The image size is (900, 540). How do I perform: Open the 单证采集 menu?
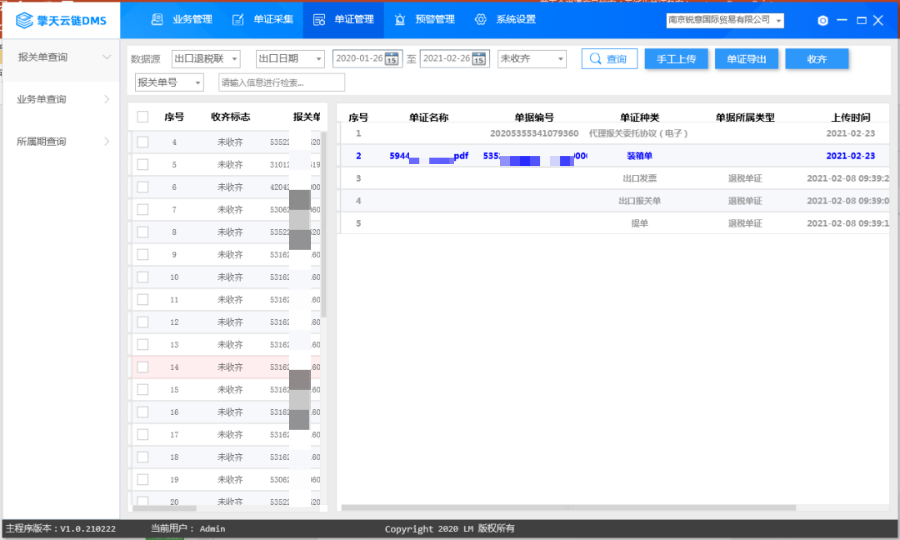(x=263, y=20)
